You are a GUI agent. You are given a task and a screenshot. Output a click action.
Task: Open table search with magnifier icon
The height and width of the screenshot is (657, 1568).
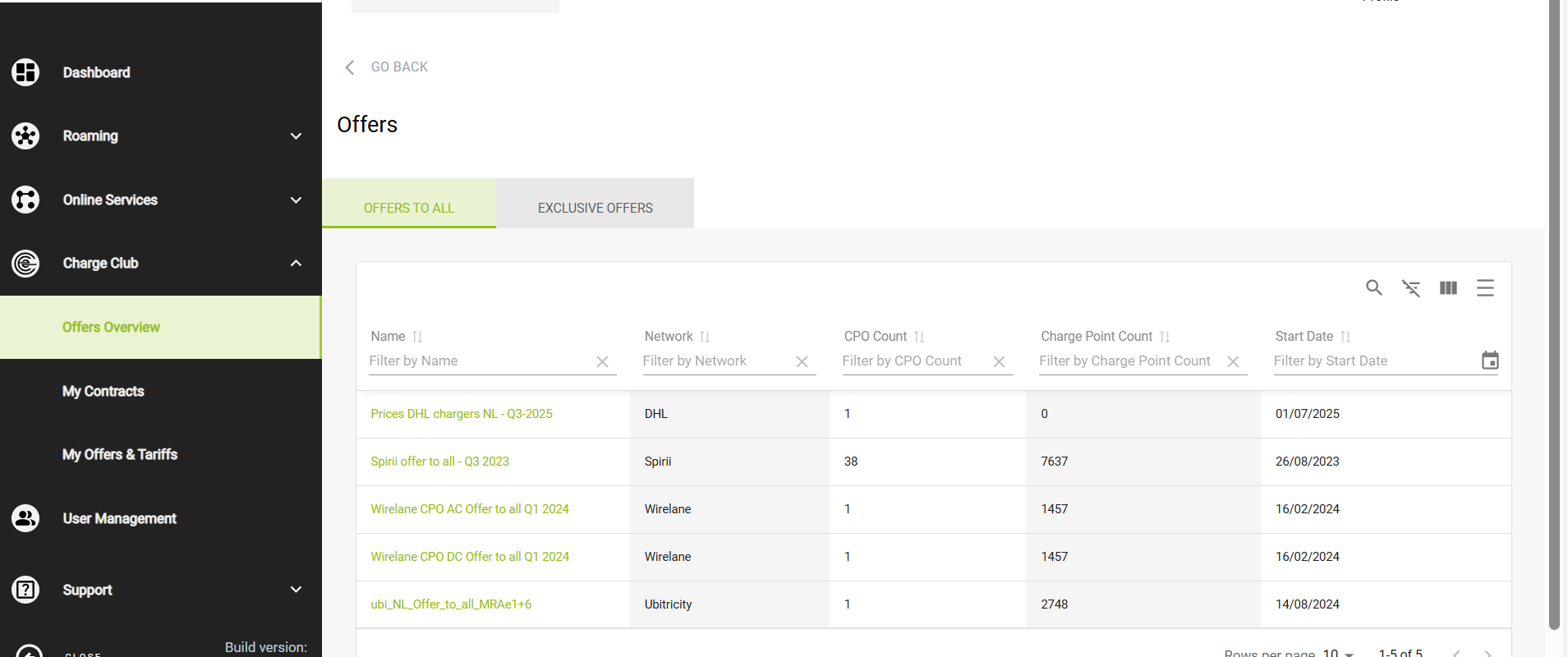(1374, 287)
